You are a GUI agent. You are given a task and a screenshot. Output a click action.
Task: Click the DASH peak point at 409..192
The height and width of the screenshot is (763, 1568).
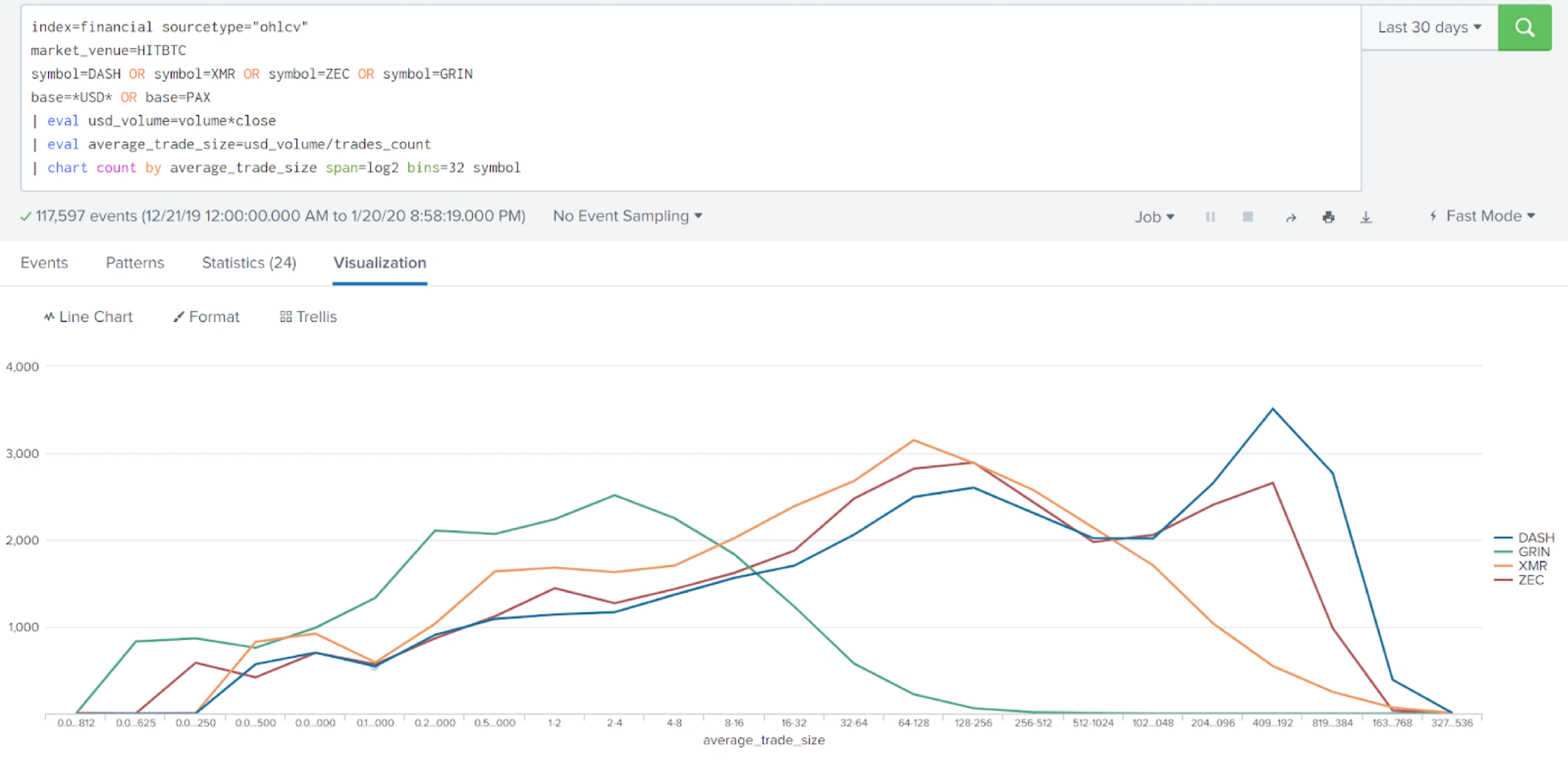click(1273, 408)
